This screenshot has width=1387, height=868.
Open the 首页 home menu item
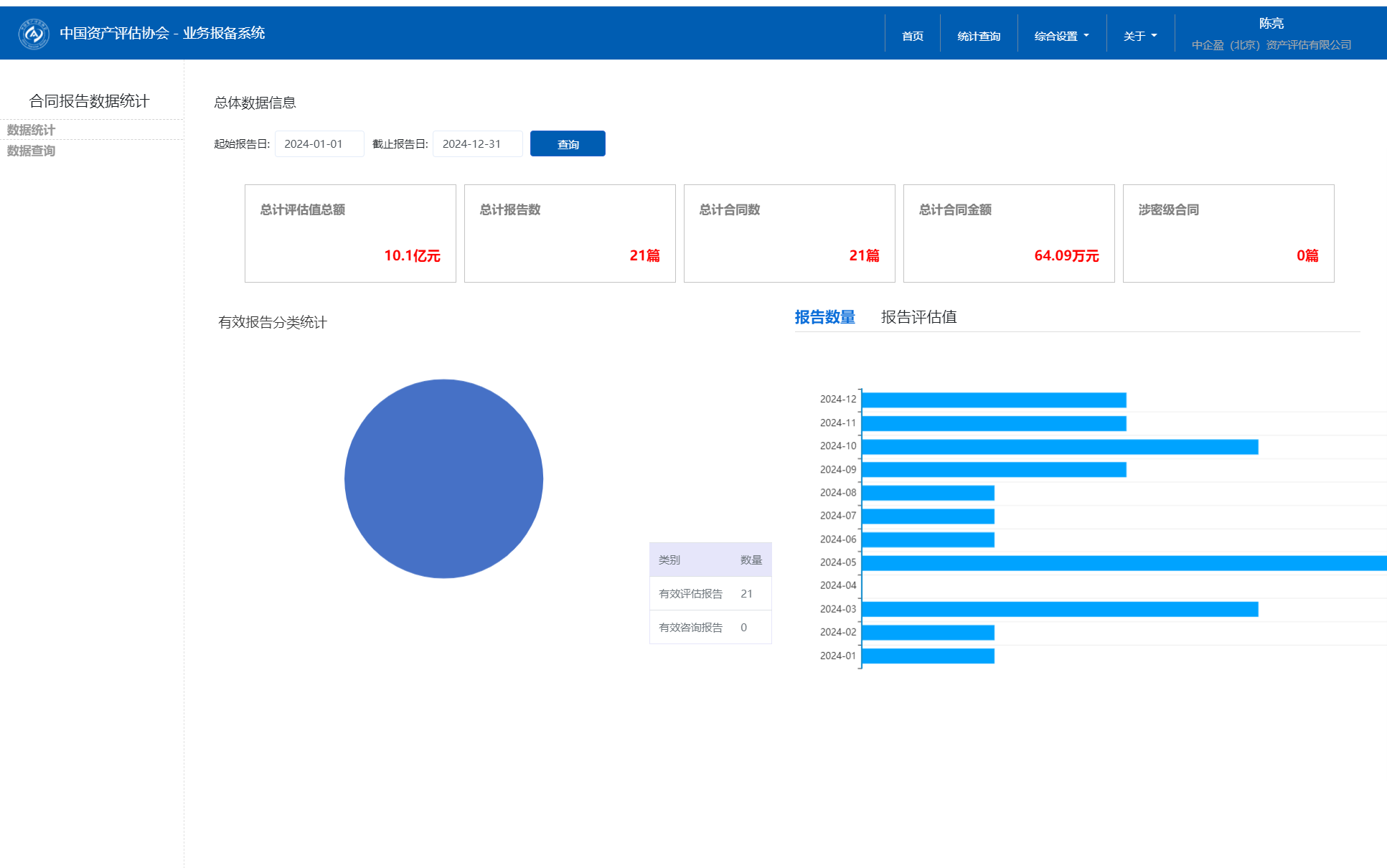point(912,36)
